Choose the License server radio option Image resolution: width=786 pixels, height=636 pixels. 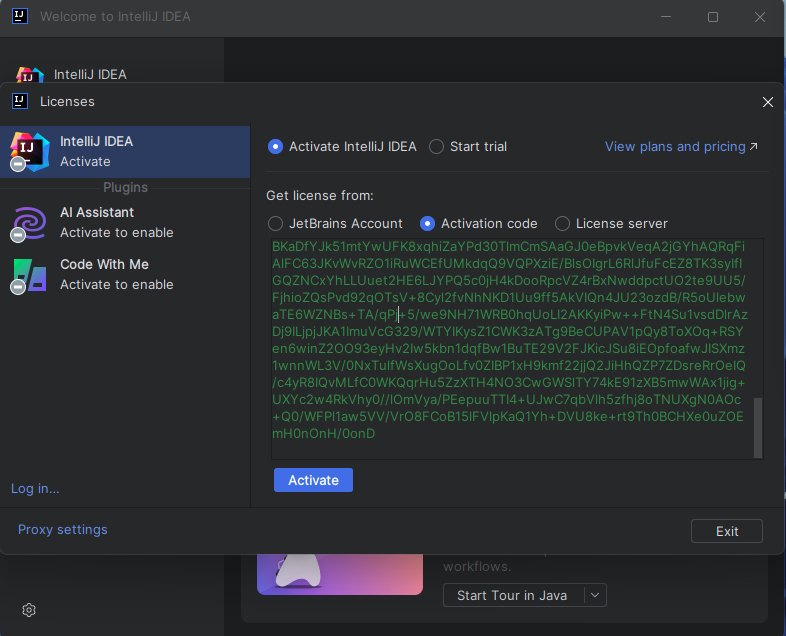coord(563,224)
